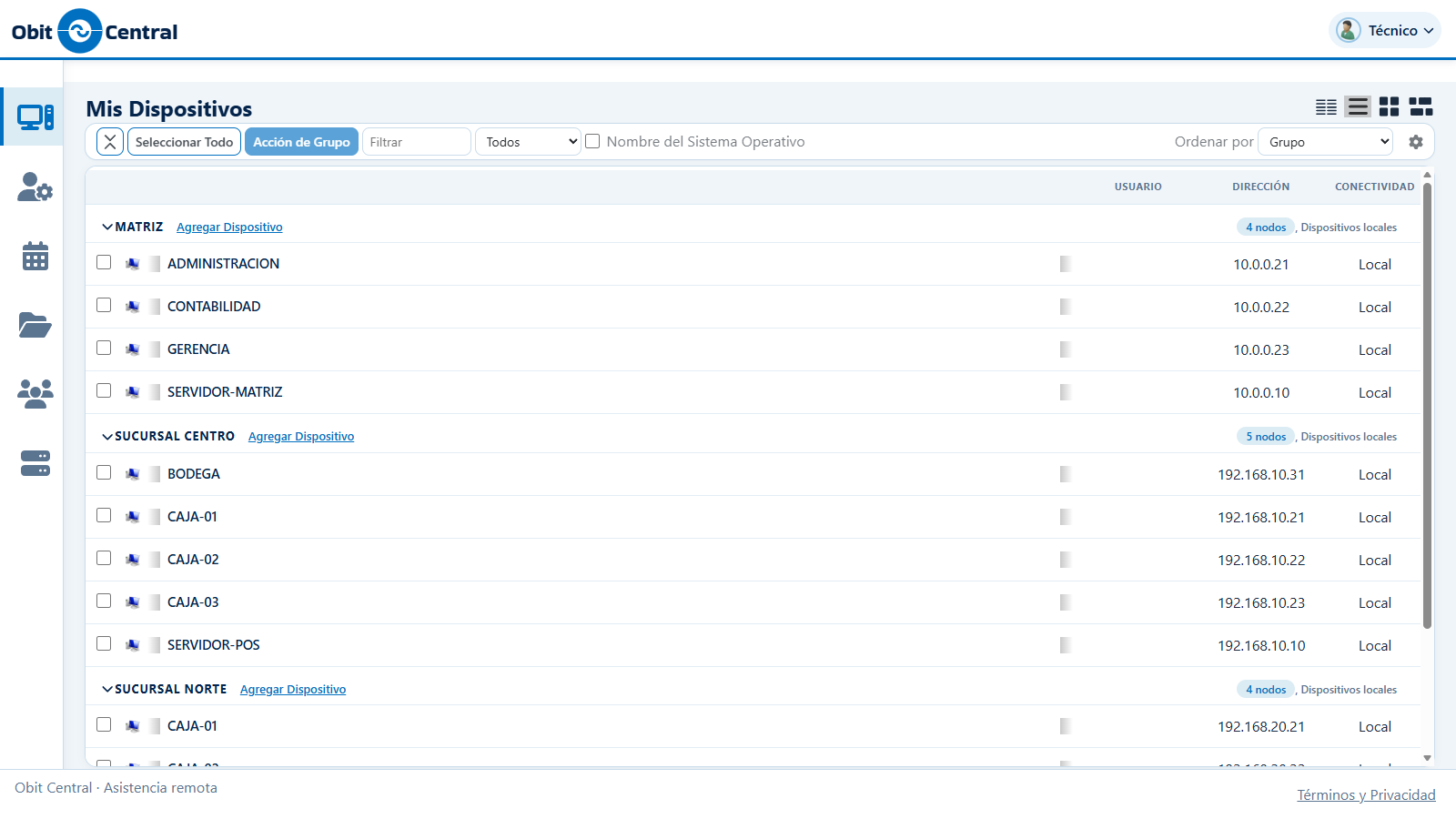Click the device icon for SERVIDOR-POS
This screenshot has height=819, width=1456.
133,645
